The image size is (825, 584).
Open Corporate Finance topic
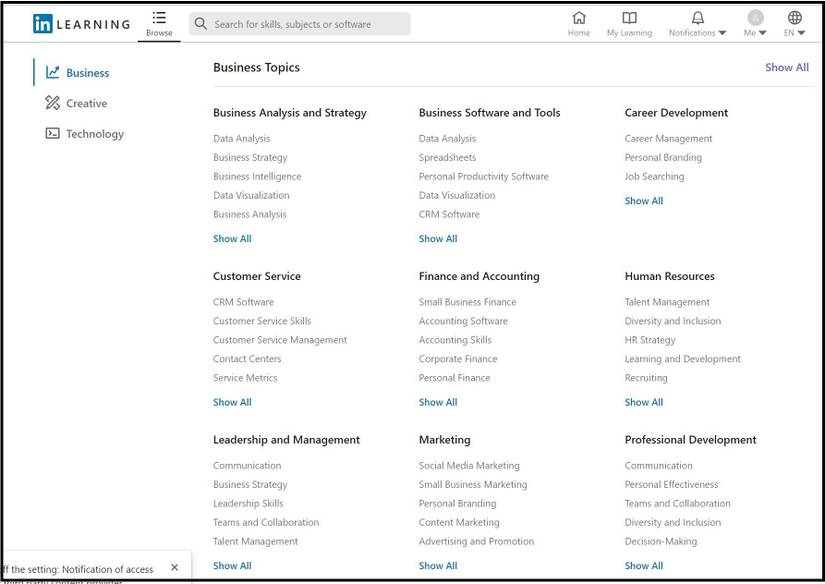coord(458,359)
